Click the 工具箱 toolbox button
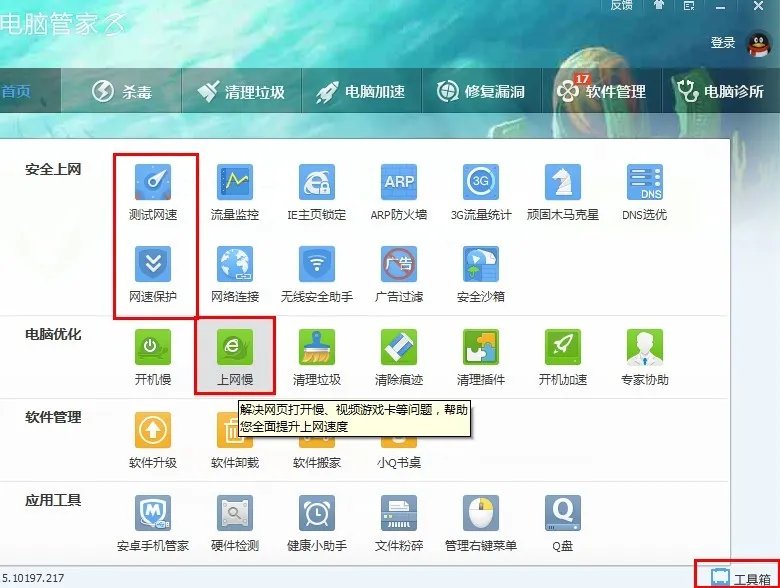Viewport: 780px width, 588px height. click(741, 579)
